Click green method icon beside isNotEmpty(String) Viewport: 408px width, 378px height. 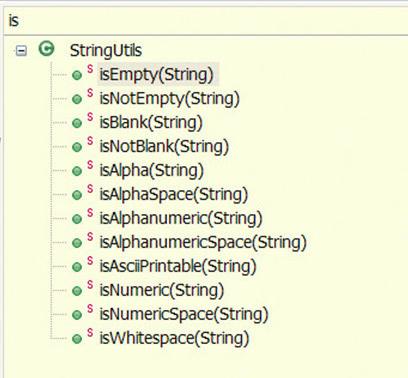pyautogui.click(x=77, y=99)
